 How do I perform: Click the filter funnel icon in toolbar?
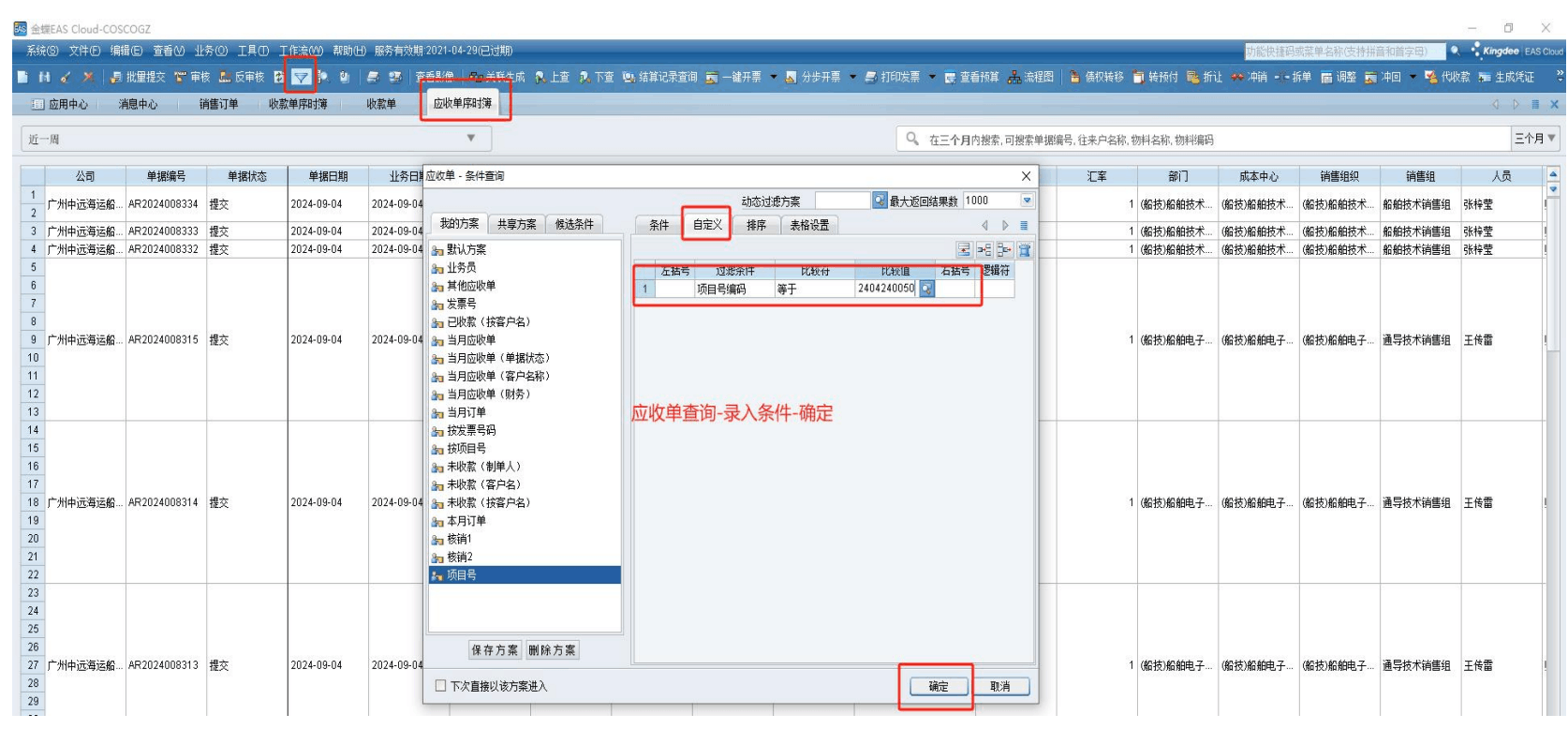pos(301,77)
